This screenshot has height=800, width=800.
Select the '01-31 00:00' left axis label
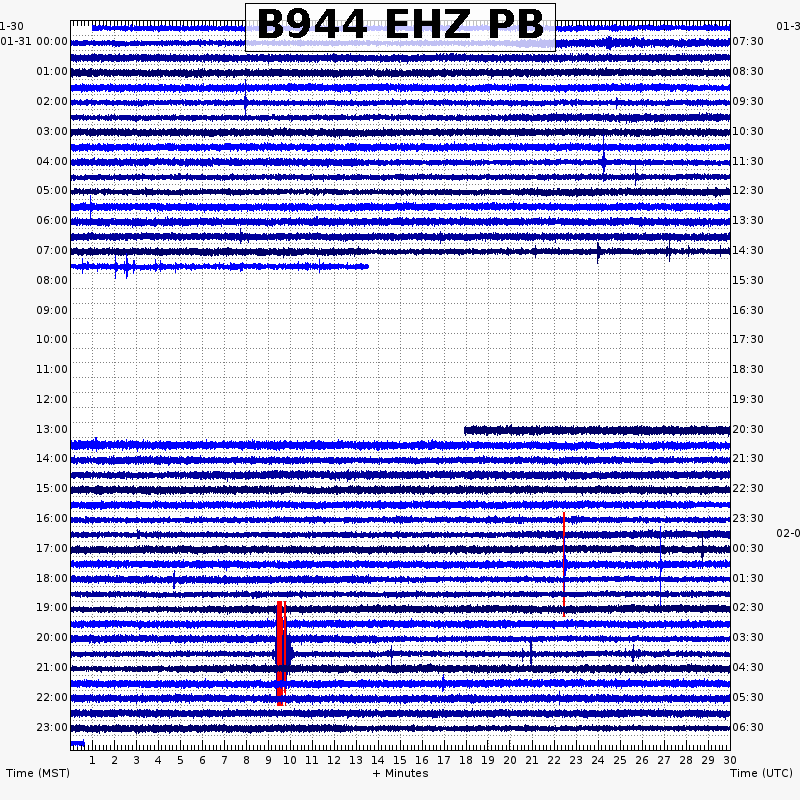34,41
